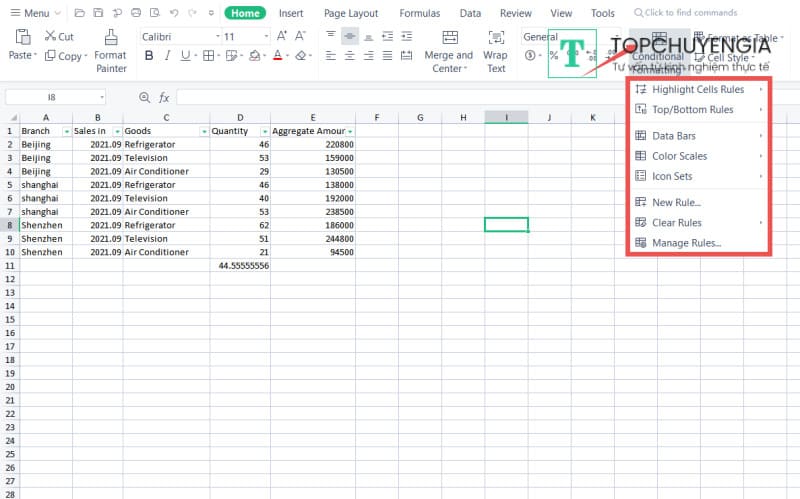Click the New Rule option
The width and height of the screenshot is (800, 499).
[676, 202]
